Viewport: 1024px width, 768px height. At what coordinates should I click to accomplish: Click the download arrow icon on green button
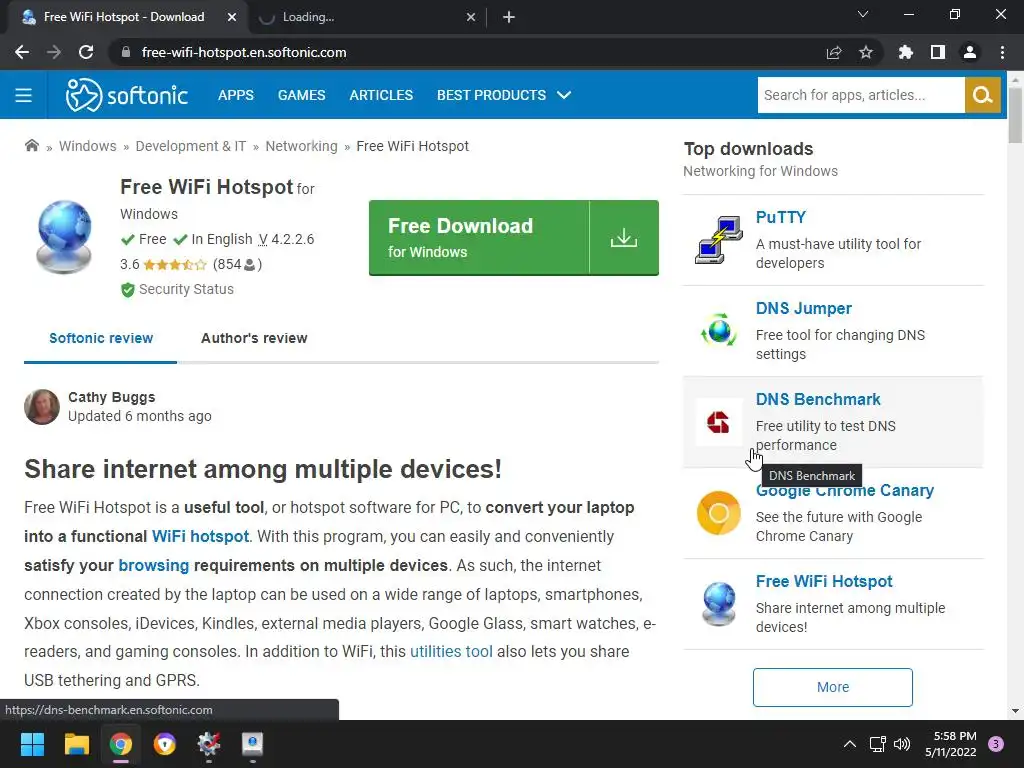click(624, 238)
